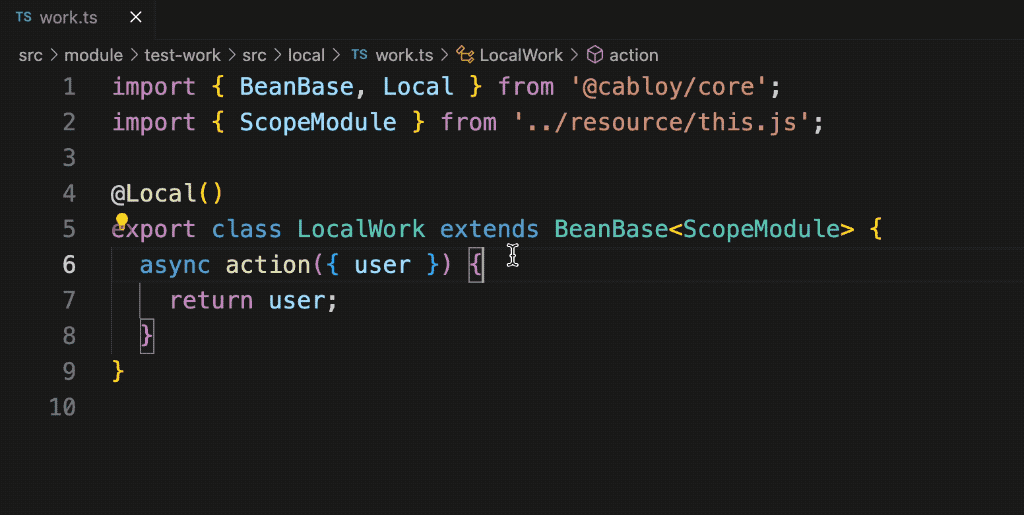1024x515 pixels.
Task: Click the method cube icon before action
Action: 594,55
